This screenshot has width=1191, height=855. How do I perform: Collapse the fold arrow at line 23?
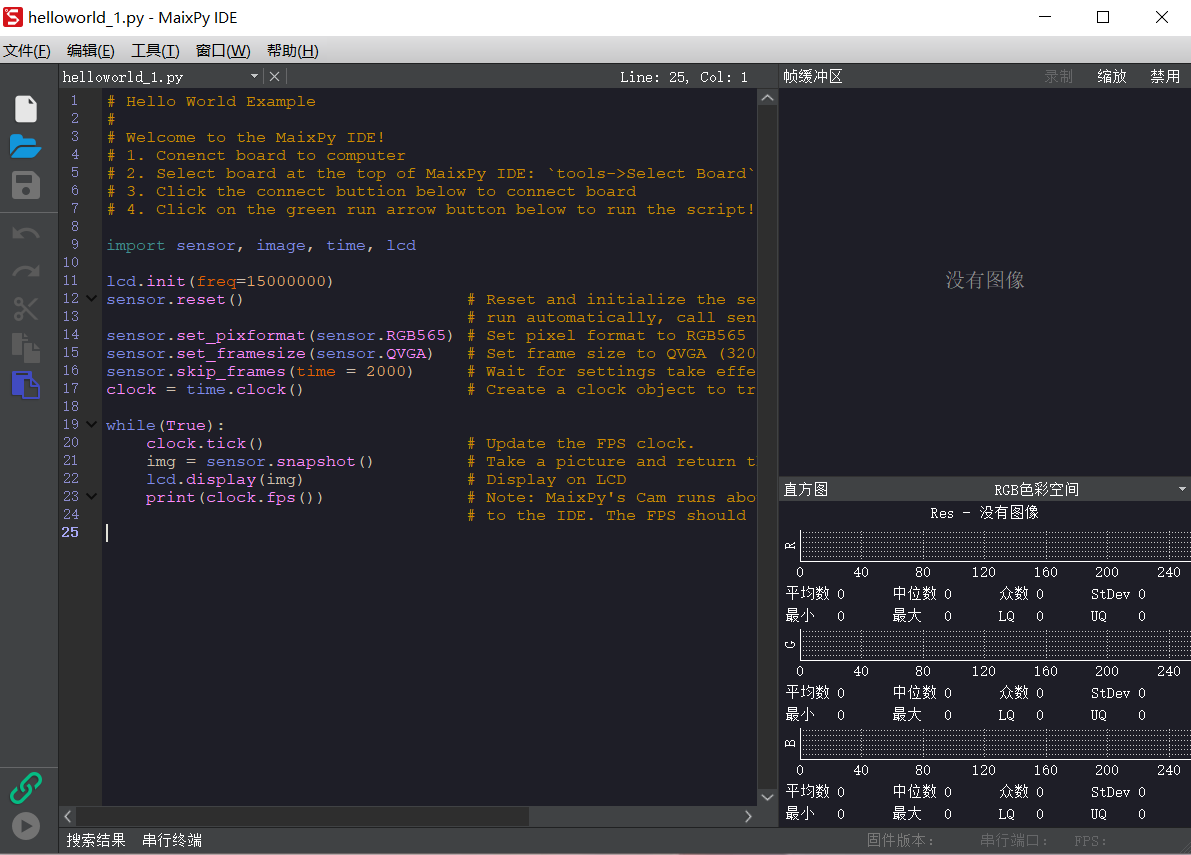click(91, 497)
